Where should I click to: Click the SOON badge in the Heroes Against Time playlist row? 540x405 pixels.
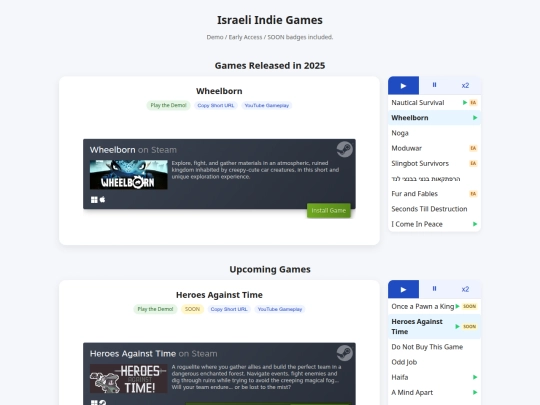(469, 326)
